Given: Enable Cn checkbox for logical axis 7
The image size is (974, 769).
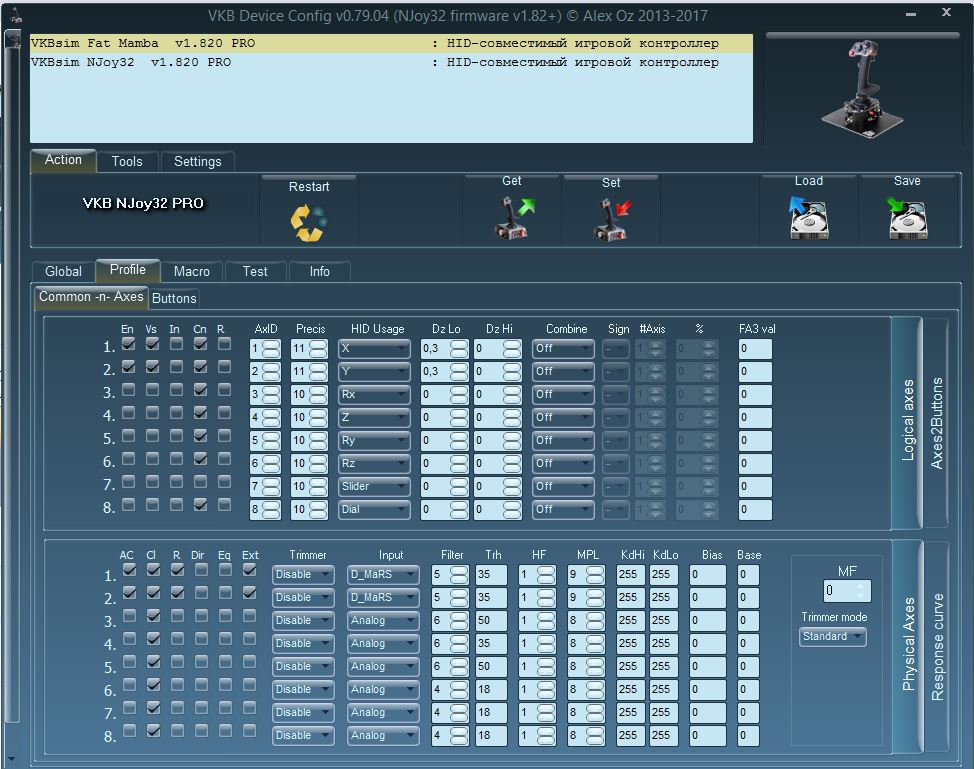Looking at the screenshot, I should tap(200, 481).
